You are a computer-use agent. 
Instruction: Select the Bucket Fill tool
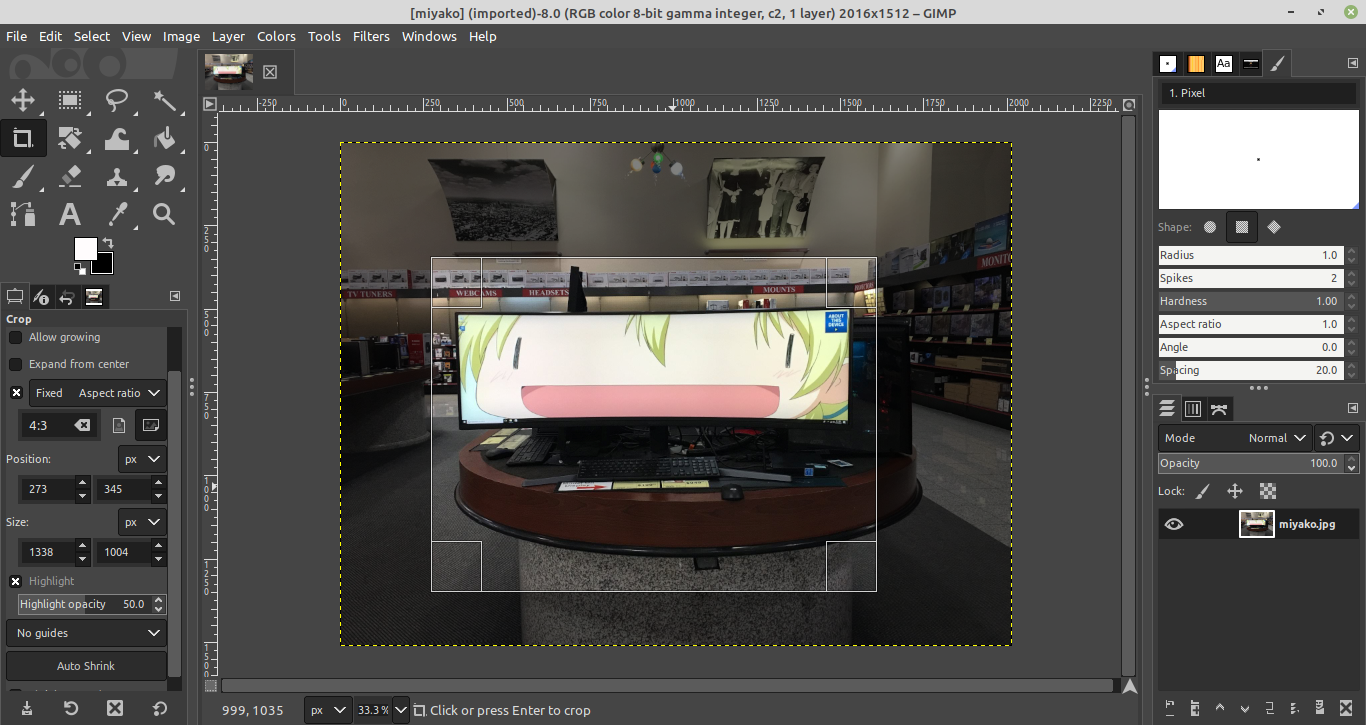(x=164, y=138)
